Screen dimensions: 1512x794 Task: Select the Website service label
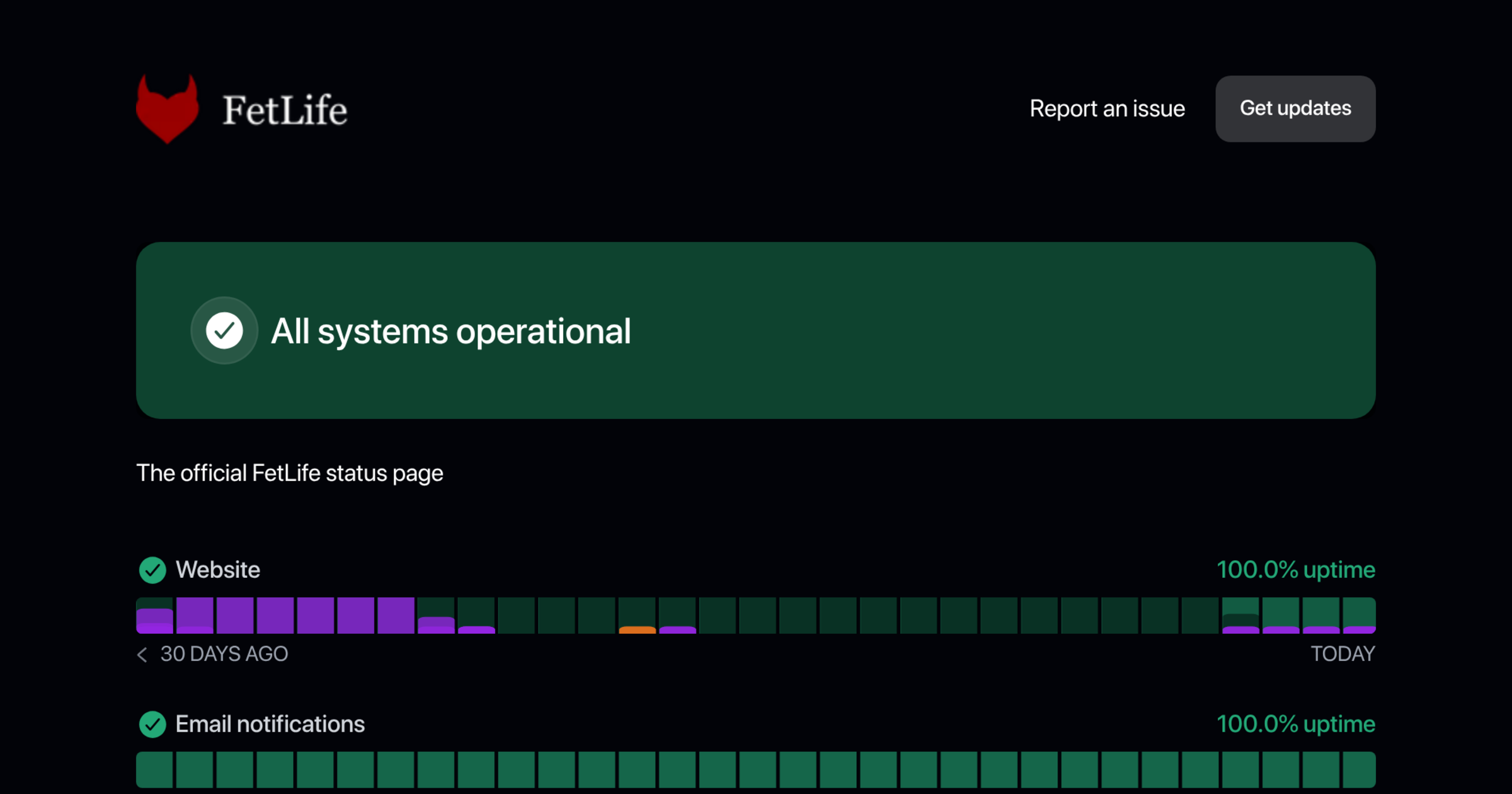[x=218, y=570]
